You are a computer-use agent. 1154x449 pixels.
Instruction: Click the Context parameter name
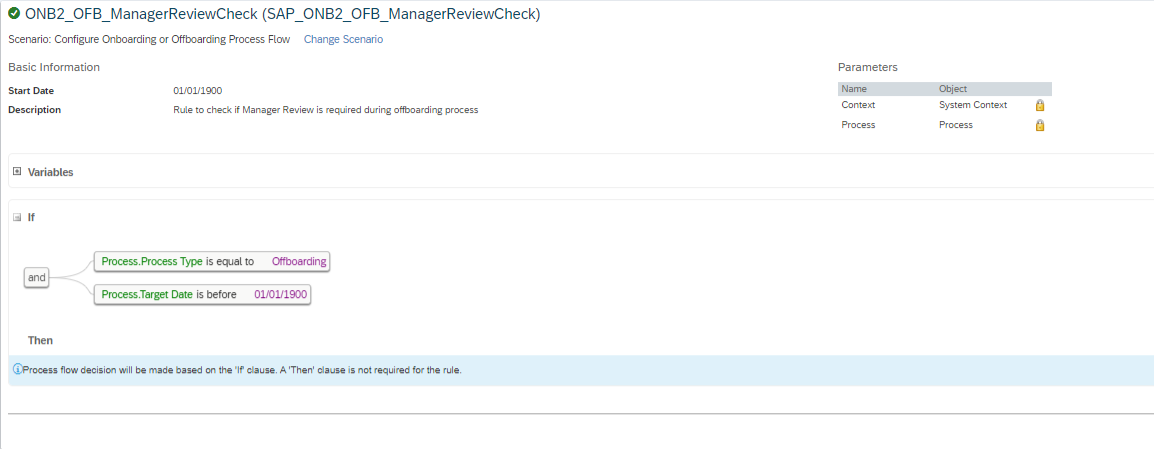pos(858,105)
